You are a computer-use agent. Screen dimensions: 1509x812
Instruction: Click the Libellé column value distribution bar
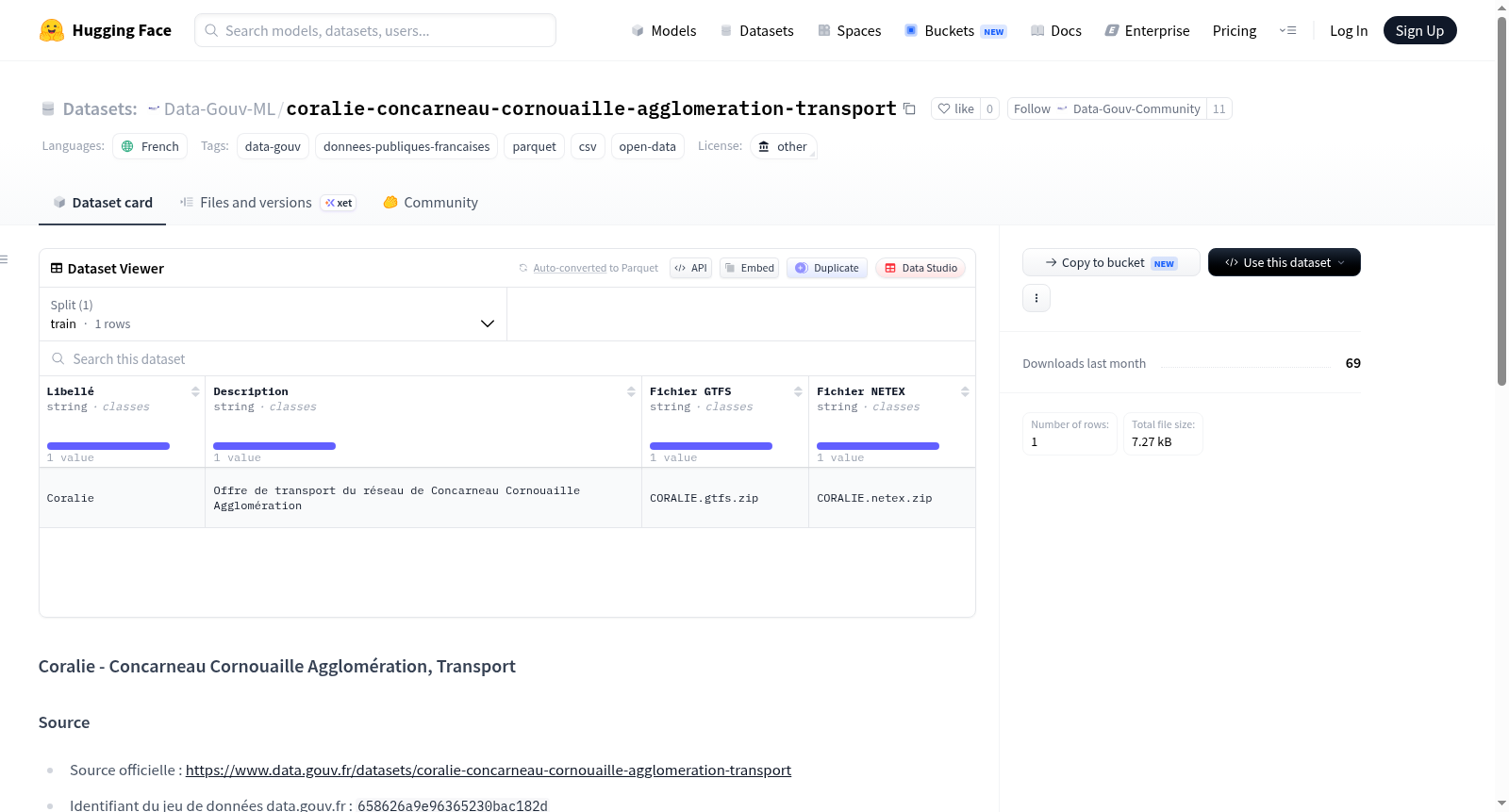[108, 446]
